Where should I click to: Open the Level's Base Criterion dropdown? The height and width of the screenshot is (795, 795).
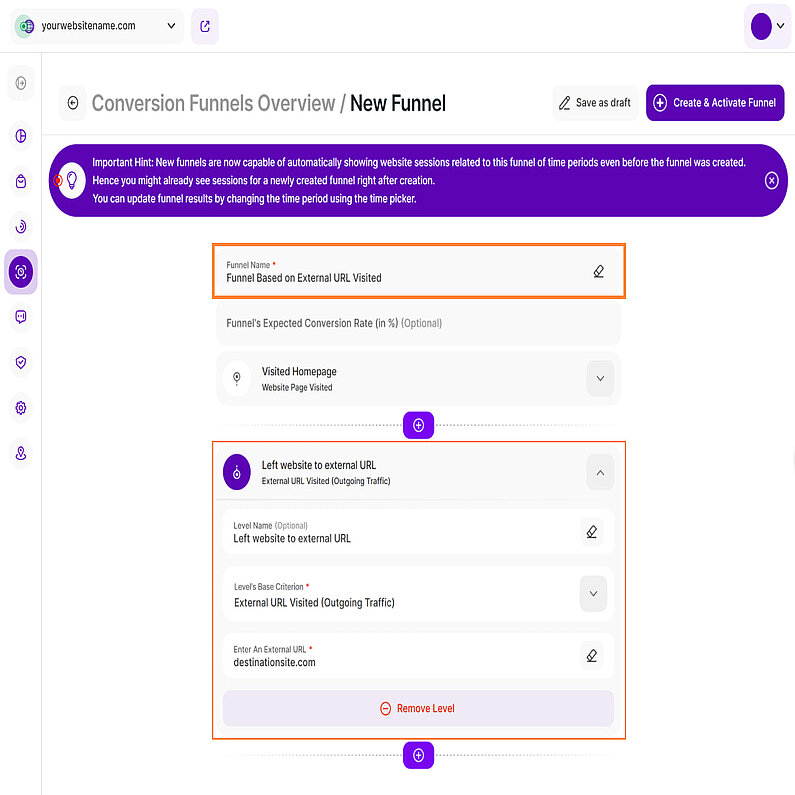(593, 594)
